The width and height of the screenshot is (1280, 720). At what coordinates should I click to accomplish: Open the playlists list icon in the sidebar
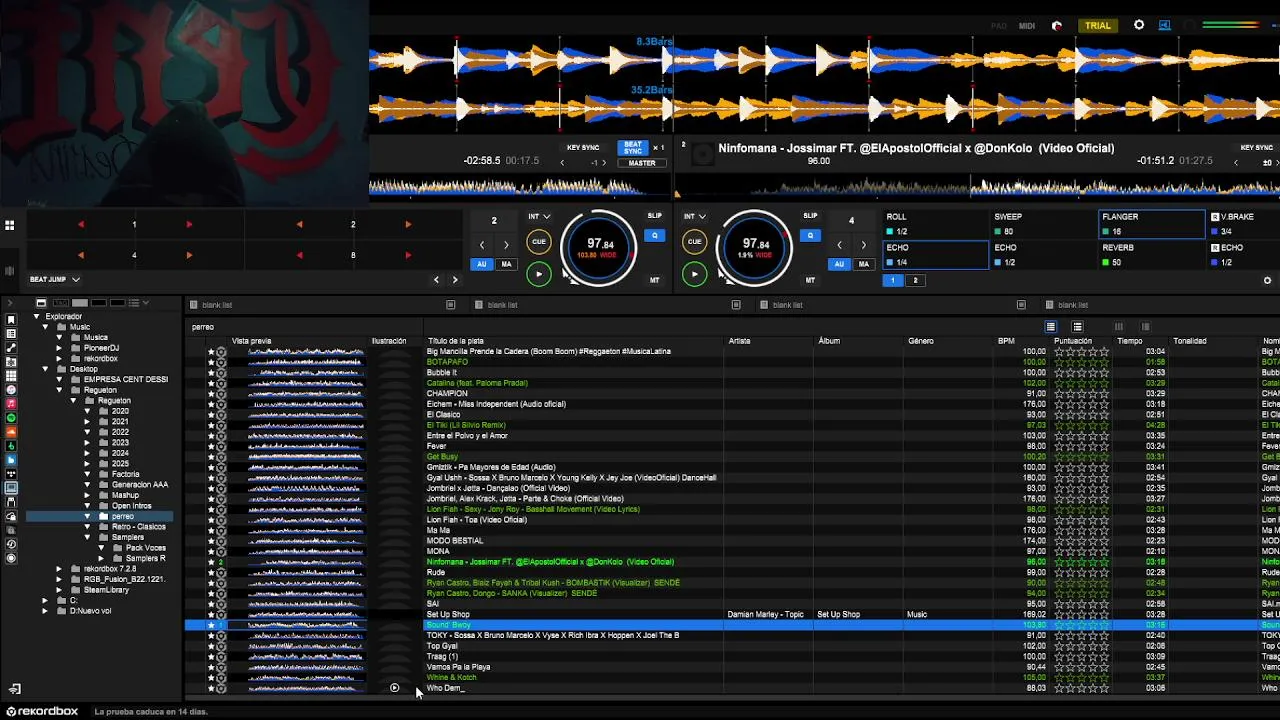pos(11,333)
